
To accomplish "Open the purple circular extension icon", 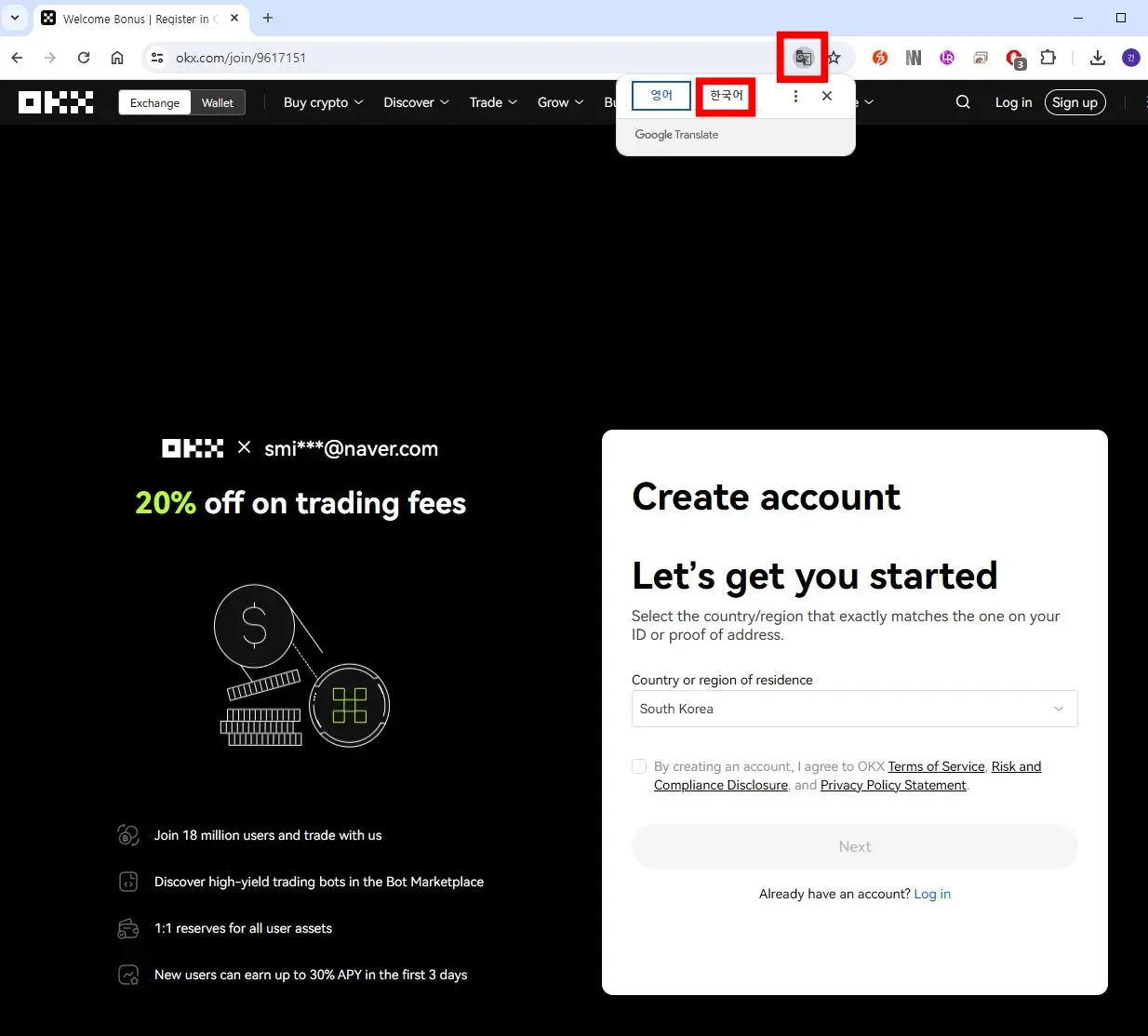I will [x=947, y=58].
